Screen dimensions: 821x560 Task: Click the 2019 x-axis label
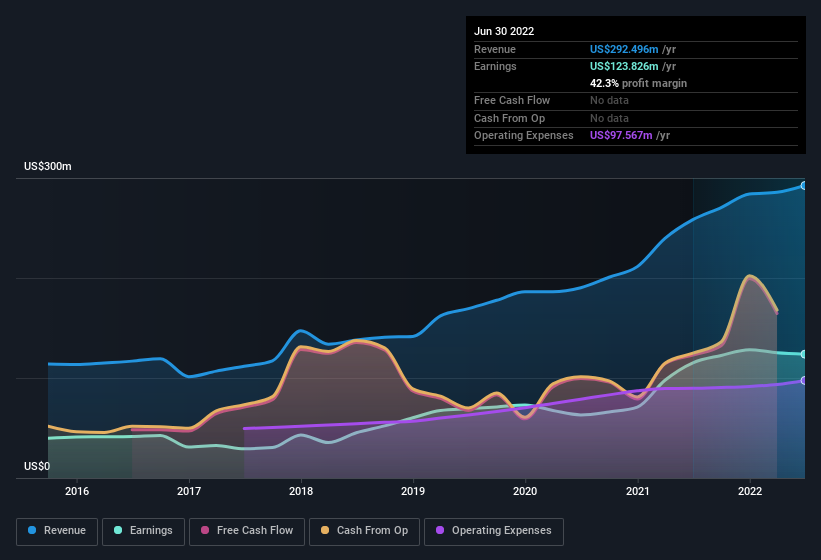click(413, 491)
